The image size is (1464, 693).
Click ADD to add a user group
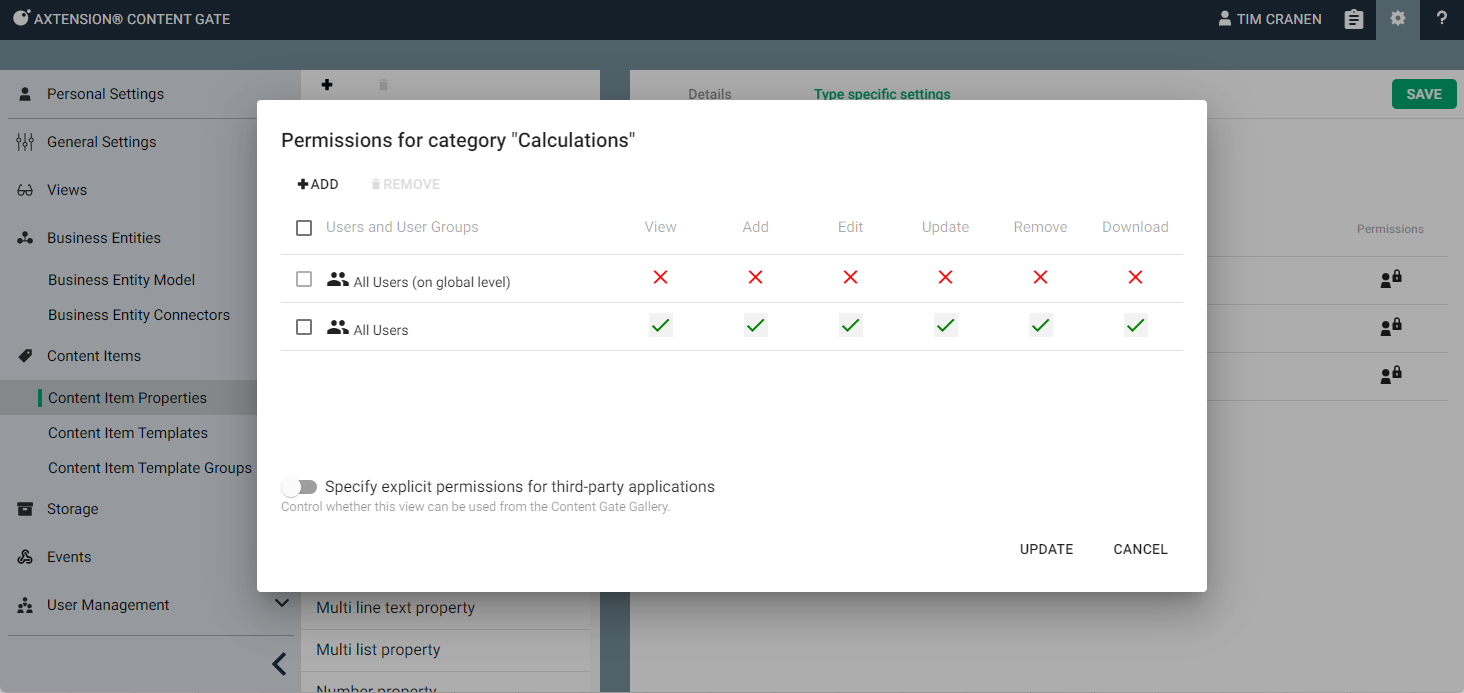click(x=318, y=184)
